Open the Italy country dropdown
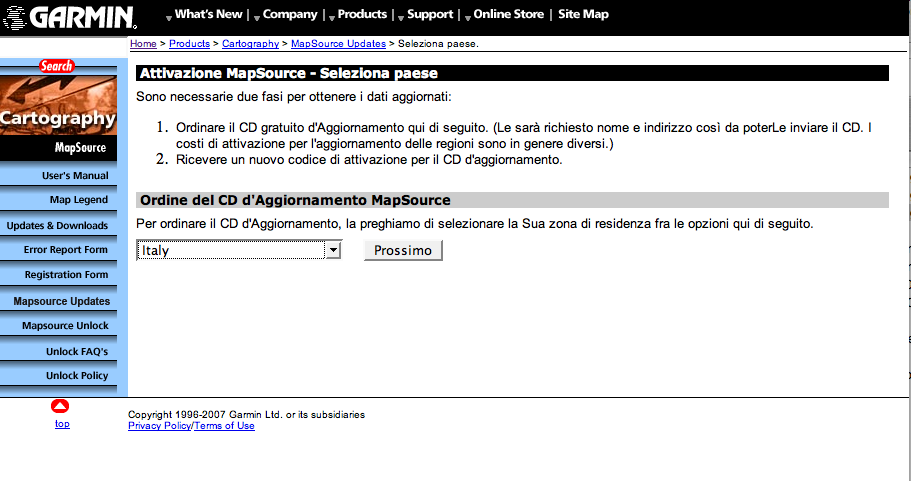The image size is (911, 481). [x=239, y=250]
